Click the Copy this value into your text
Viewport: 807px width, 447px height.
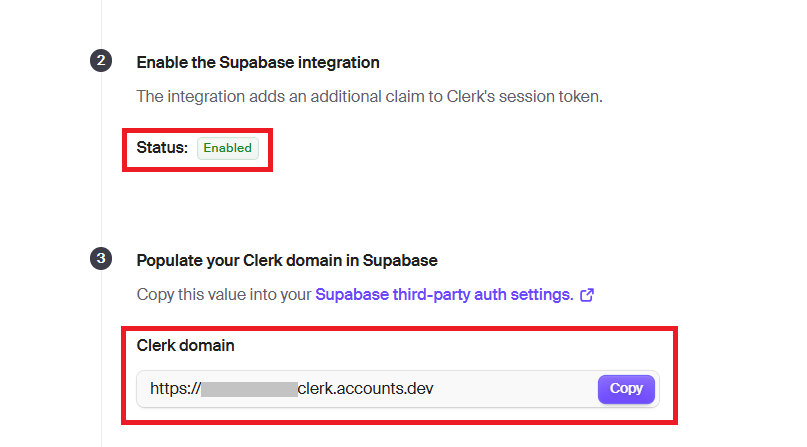(x=224, y=295)
